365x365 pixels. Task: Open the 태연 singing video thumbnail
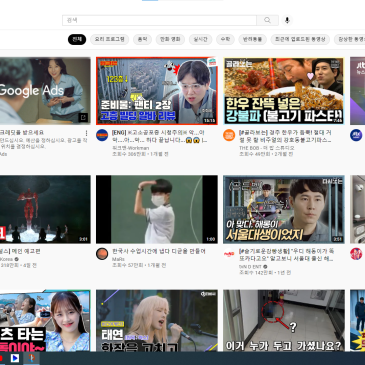[x=157, y=320]
